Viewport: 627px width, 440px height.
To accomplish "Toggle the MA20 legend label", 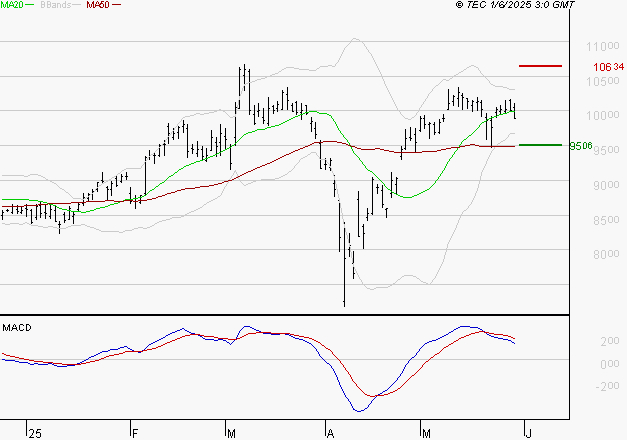I will point(11,6).
